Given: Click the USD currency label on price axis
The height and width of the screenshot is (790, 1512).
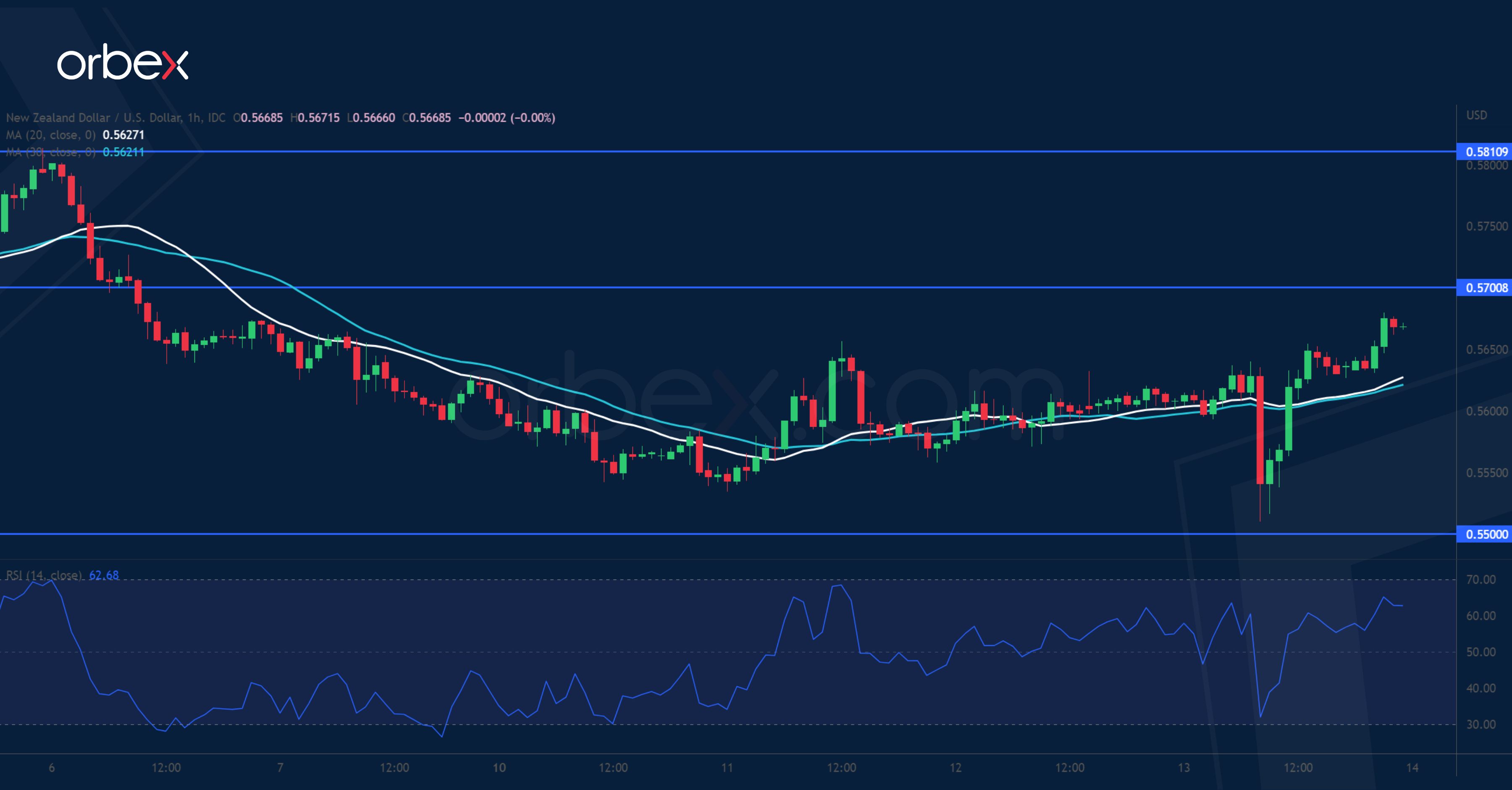Looking at the screenshot, I should pos(1477,115).
